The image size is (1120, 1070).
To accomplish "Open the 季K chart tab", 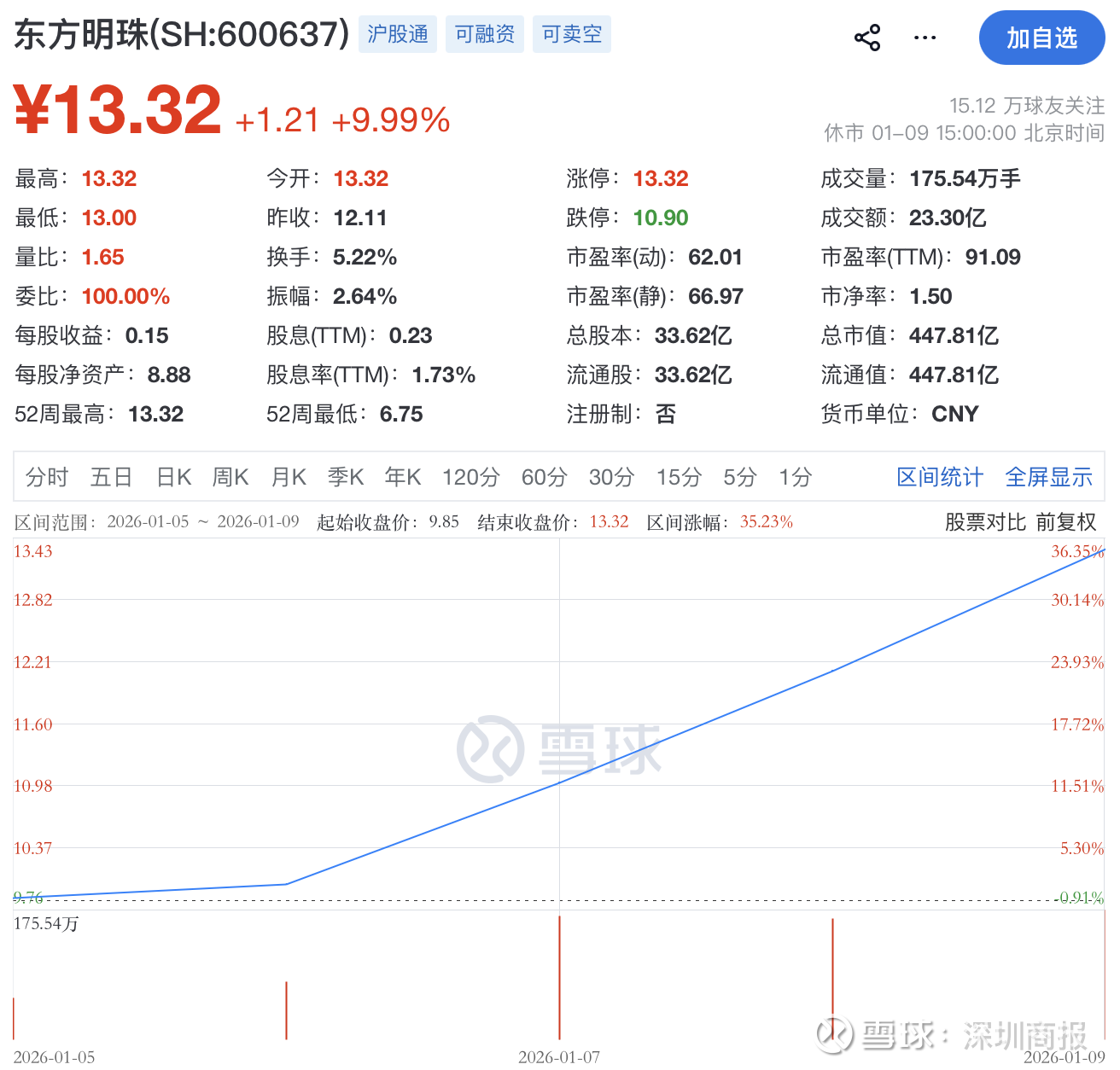I will [x=346, y=477].
